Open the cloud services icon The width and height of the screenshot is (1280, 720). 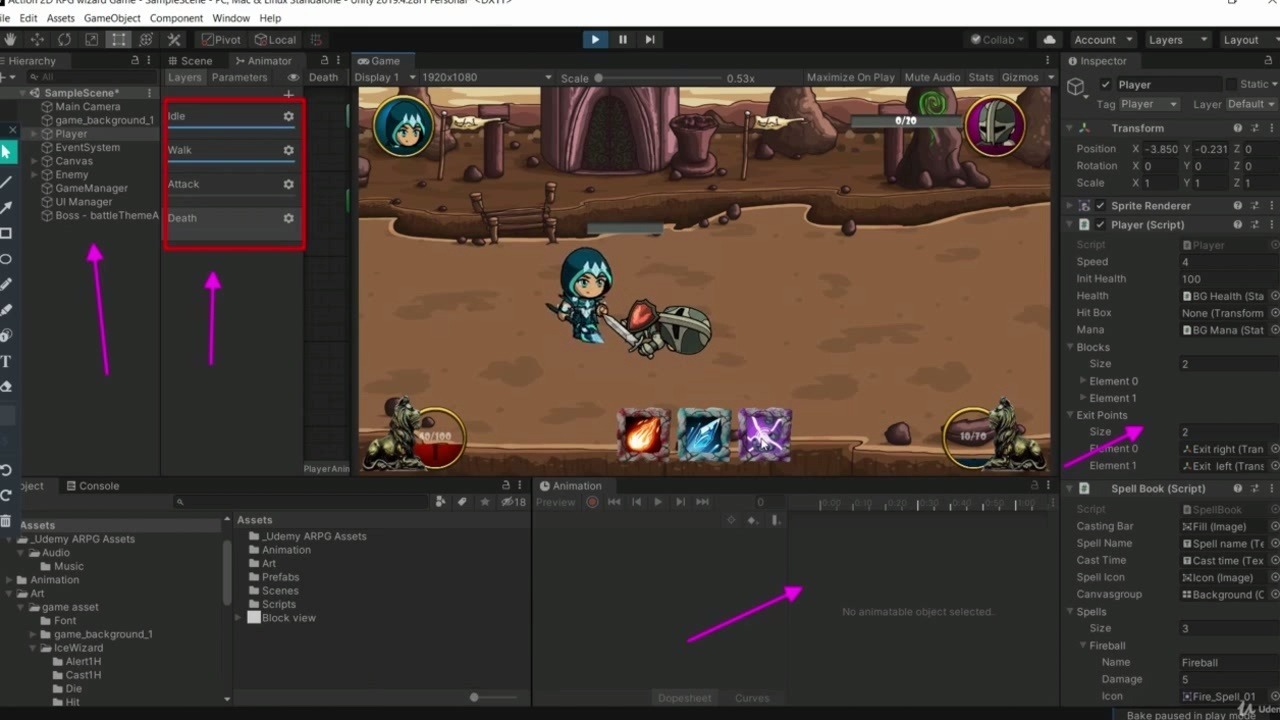1049,39
